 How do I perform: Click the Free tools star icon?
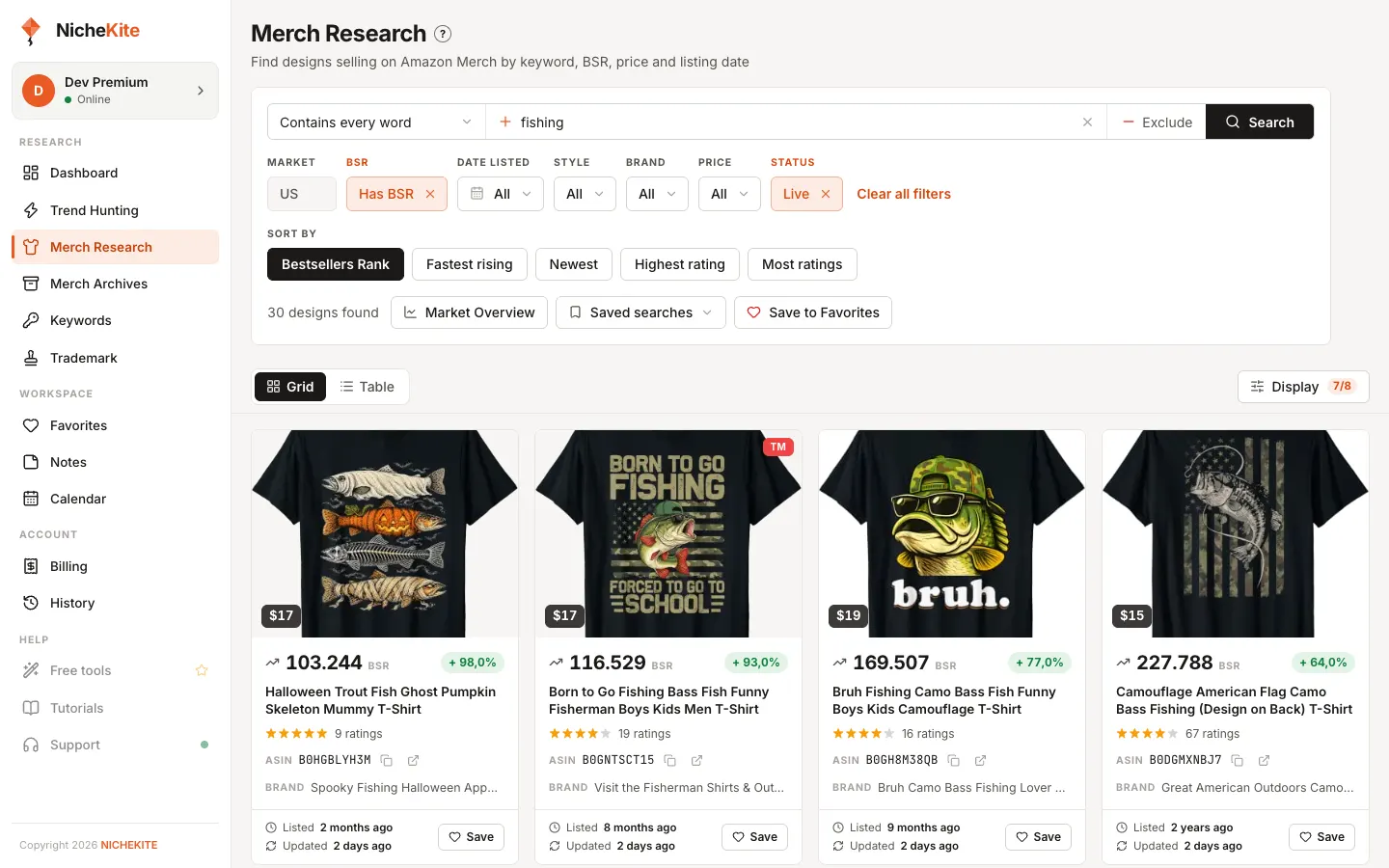point(202,670)
